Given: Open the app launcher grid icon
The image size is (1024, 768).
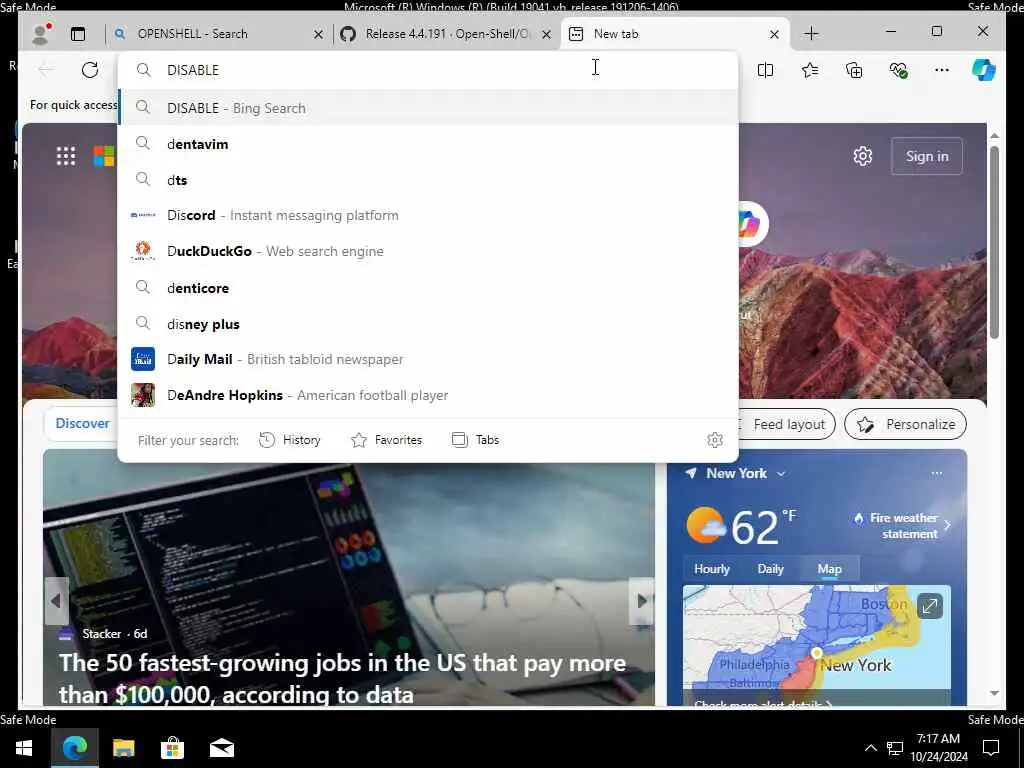Looking at the screenshot, I should click(65, 156).
